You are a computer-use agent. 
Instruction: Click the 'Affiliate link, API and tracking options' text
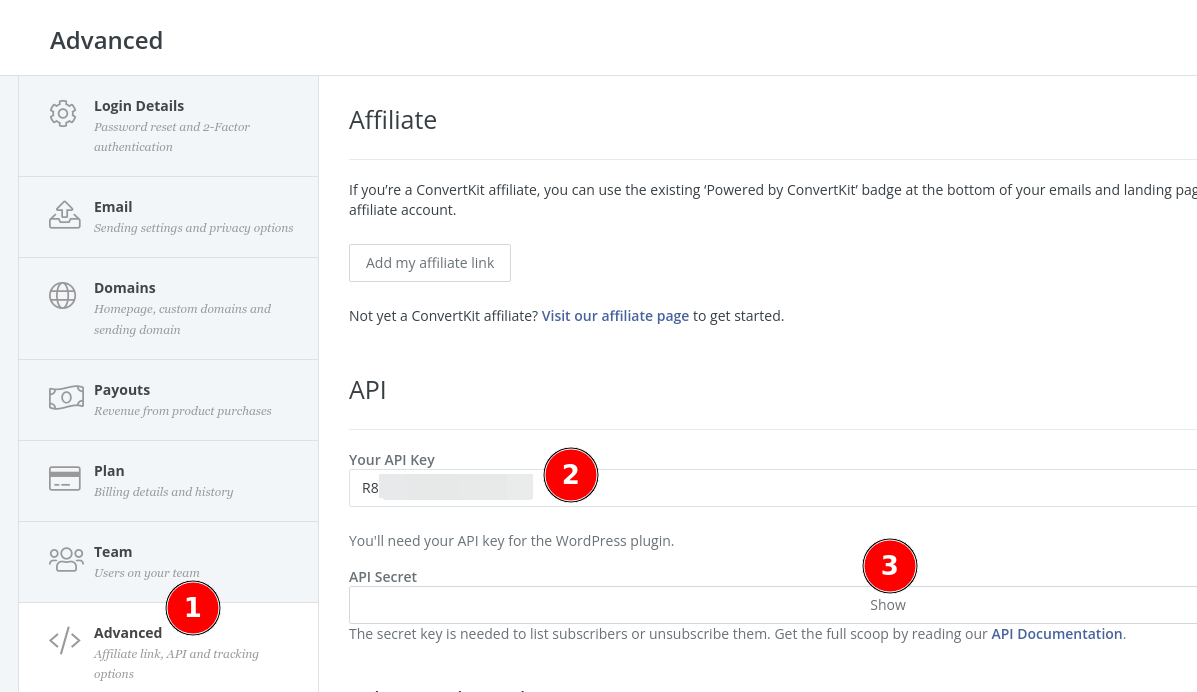[x=176, y=664]
